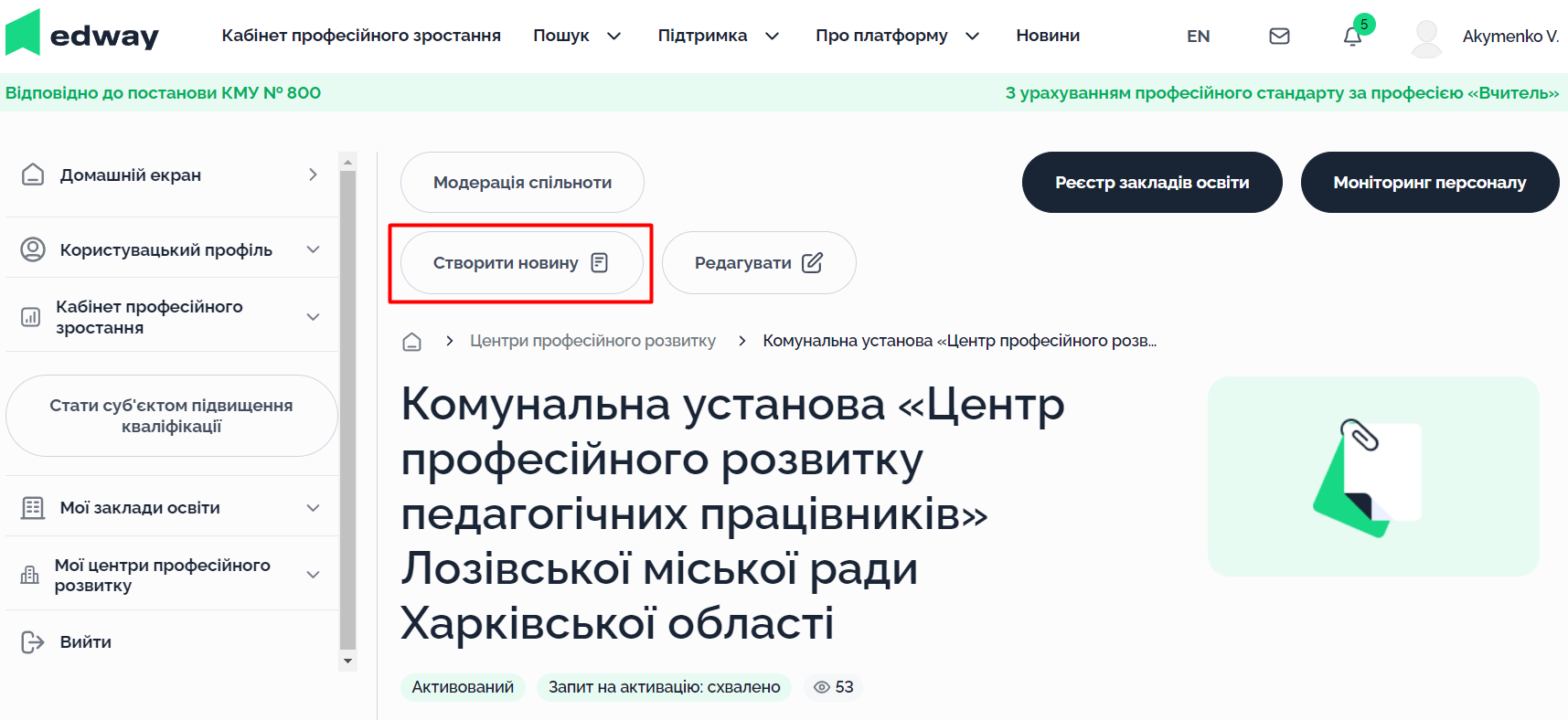Open the Пошук menu
Image resolution: width=1568 pixels, height=720 pixels.
pos(561,36)
